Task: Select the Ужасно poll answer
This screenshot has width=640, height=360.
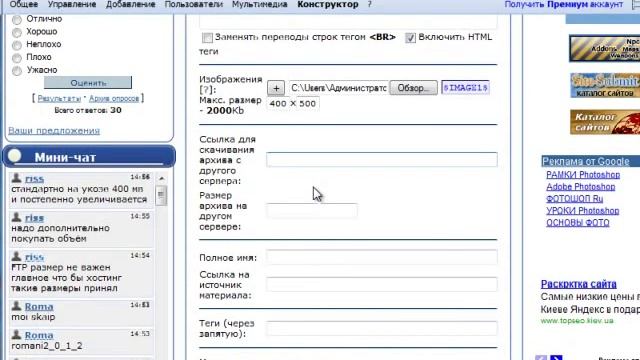Action: click(17, 71)
